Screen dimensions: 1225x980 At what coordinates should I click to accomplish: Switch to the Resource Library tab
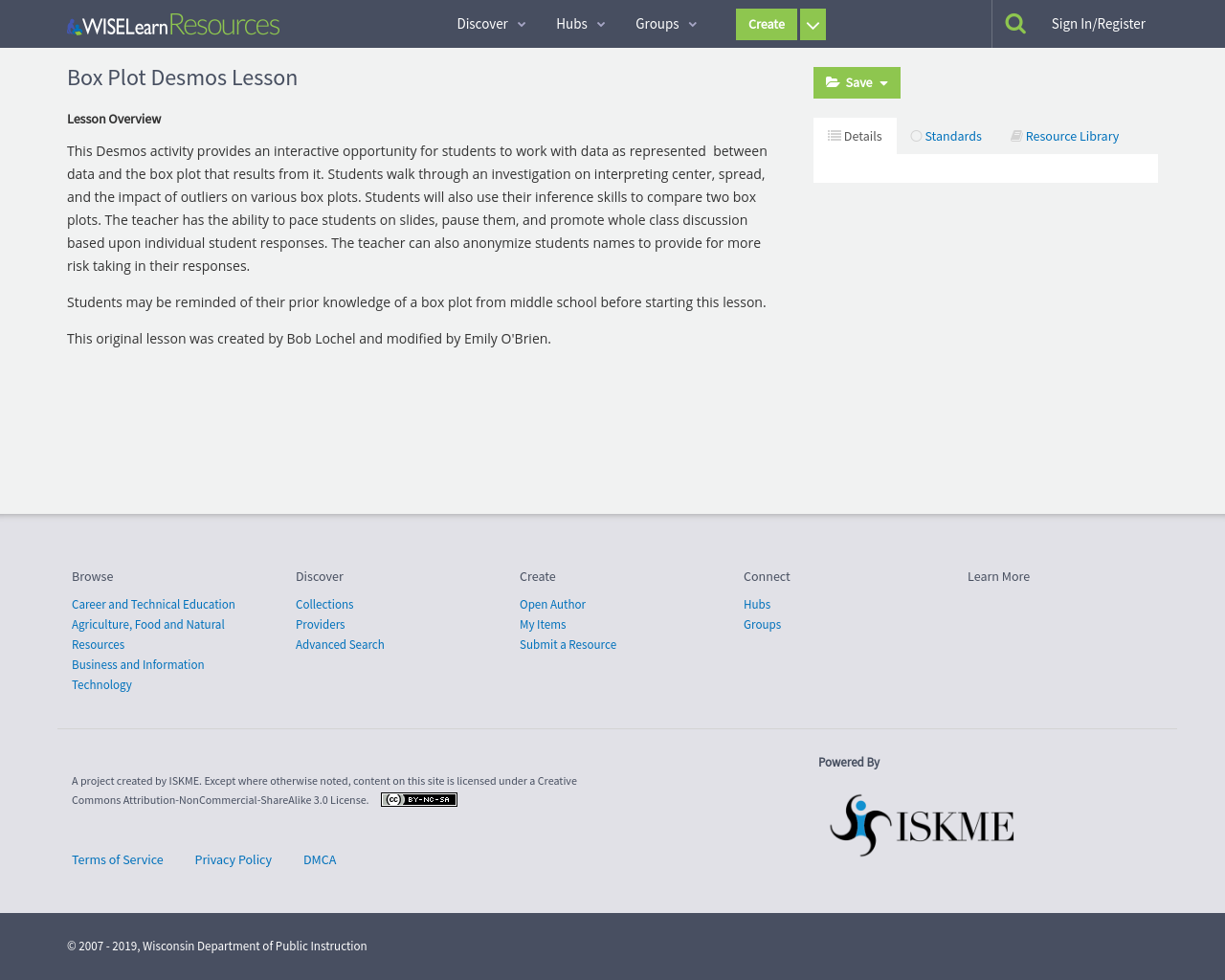click(x=1064, y=136)
